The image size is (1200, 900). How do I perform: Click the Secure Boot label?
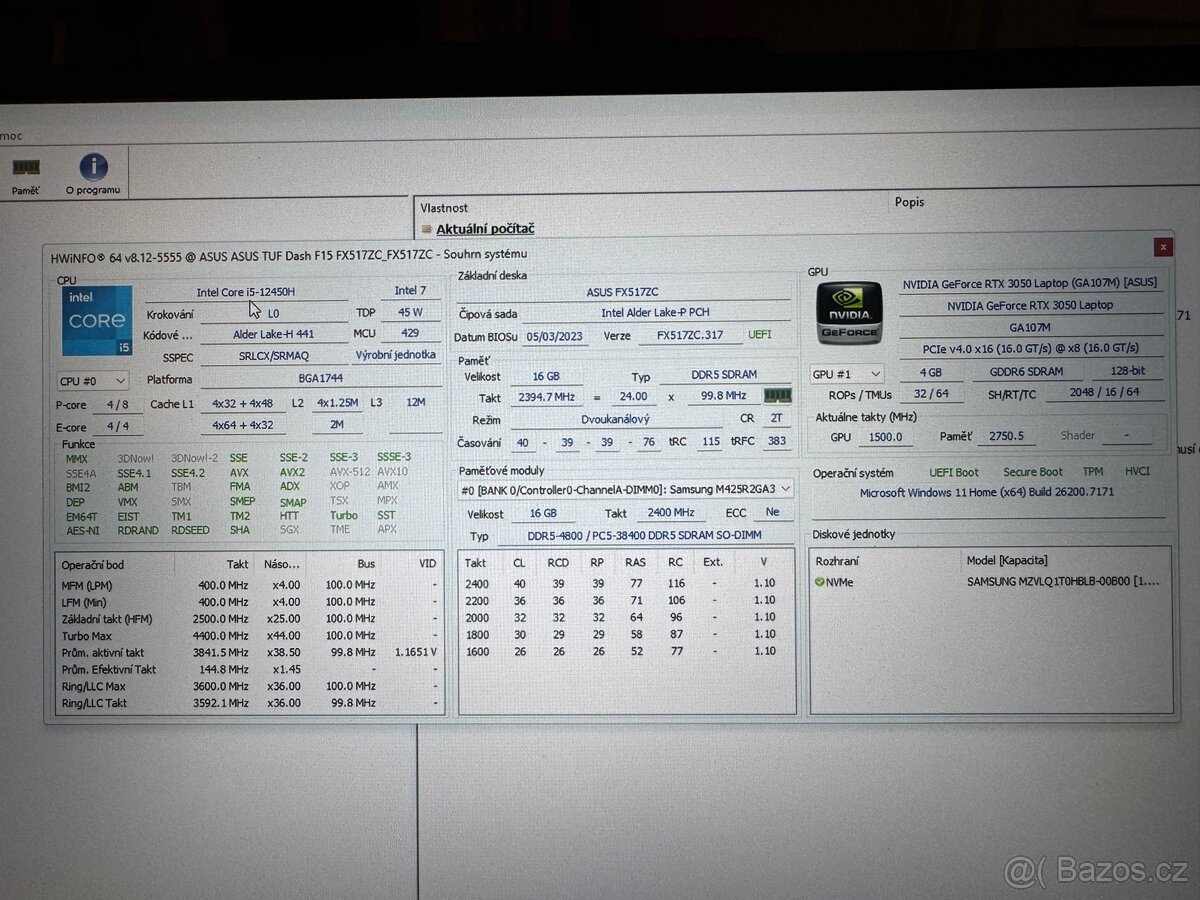coord(1033,471)
